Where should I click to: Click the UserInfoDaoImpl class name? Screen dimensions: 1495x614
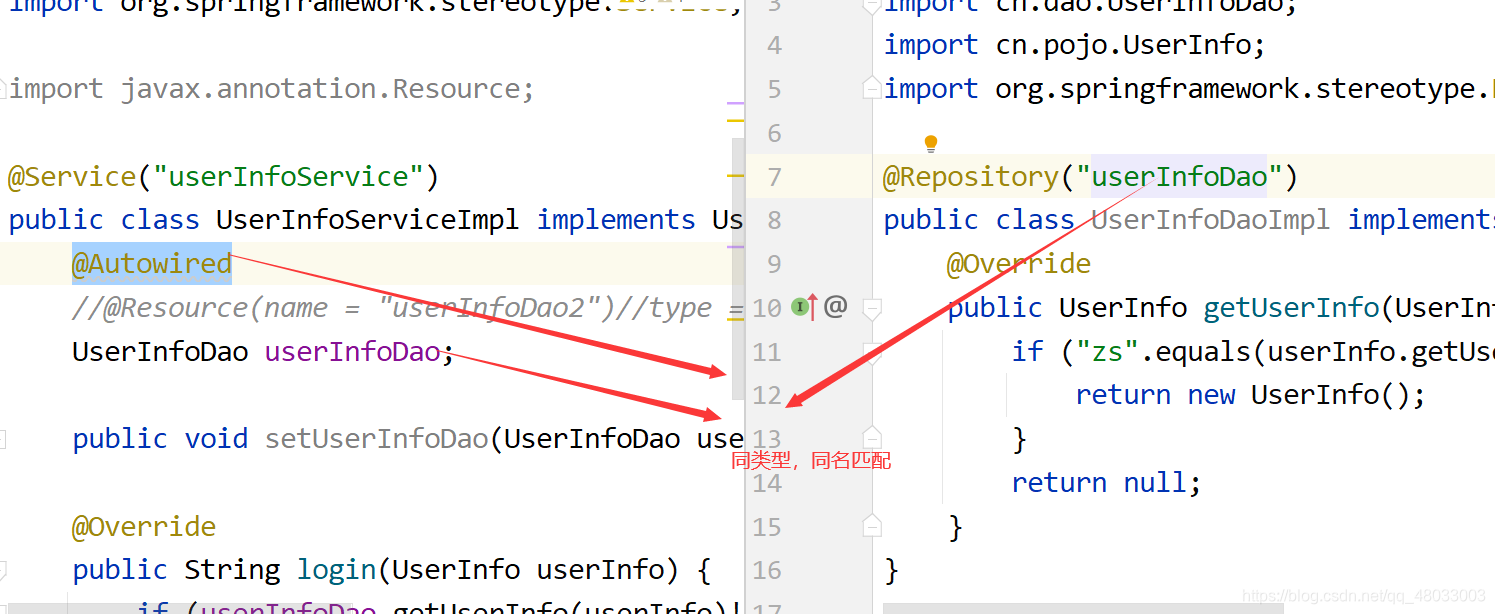pyautogui.click(x=1210, y=220)
